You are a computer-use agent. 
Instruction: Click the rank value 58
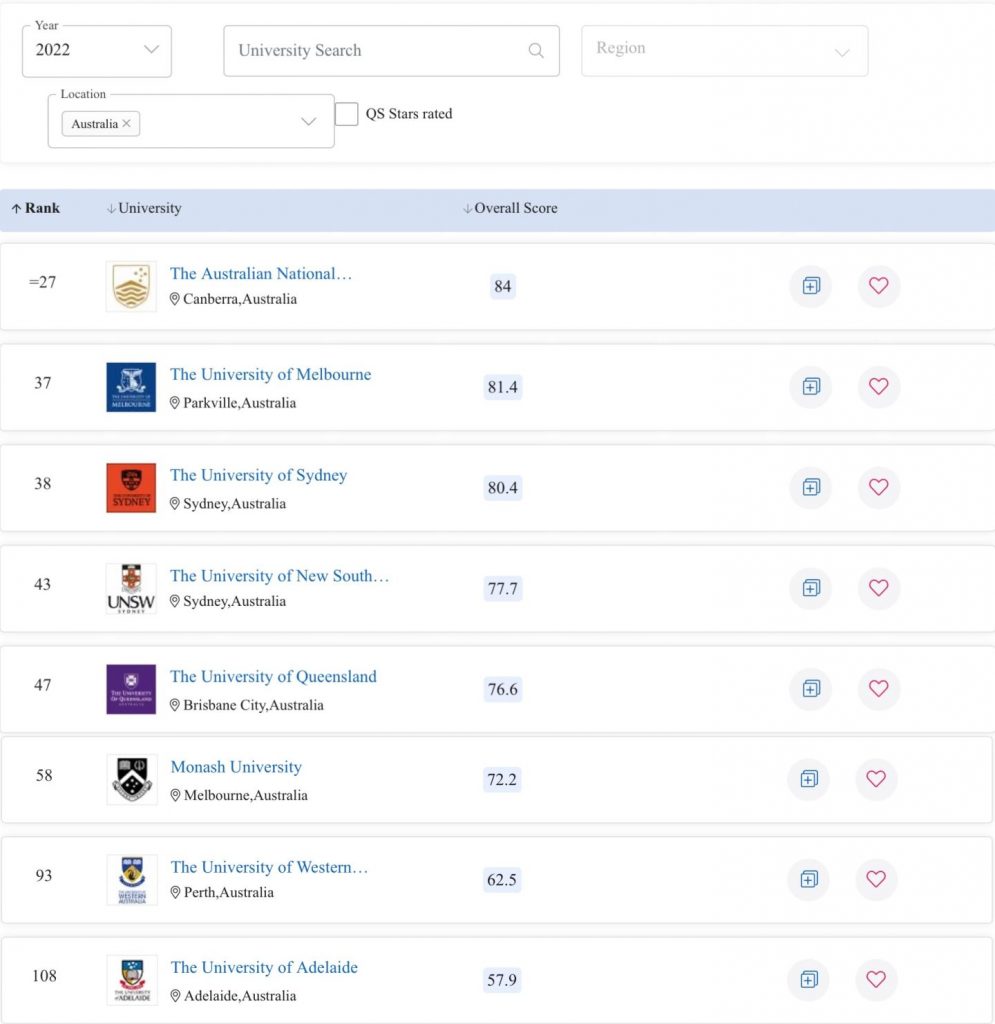[44, 775]
